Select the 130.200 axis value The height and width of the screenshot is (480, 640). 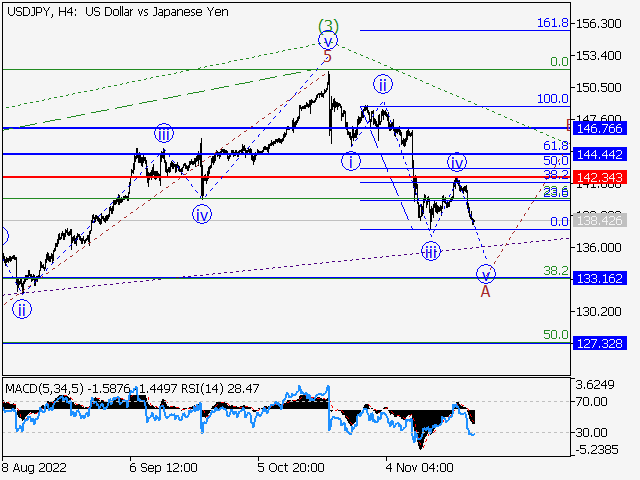[x=598, y=311]
